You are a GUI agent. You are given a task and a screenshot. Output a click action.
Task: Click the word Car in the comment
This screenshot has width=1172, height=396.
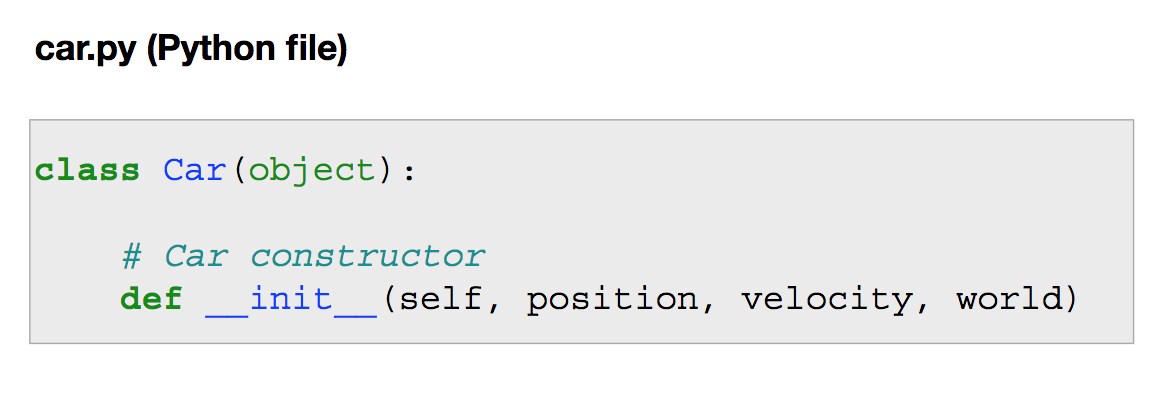tap(195, 257)
